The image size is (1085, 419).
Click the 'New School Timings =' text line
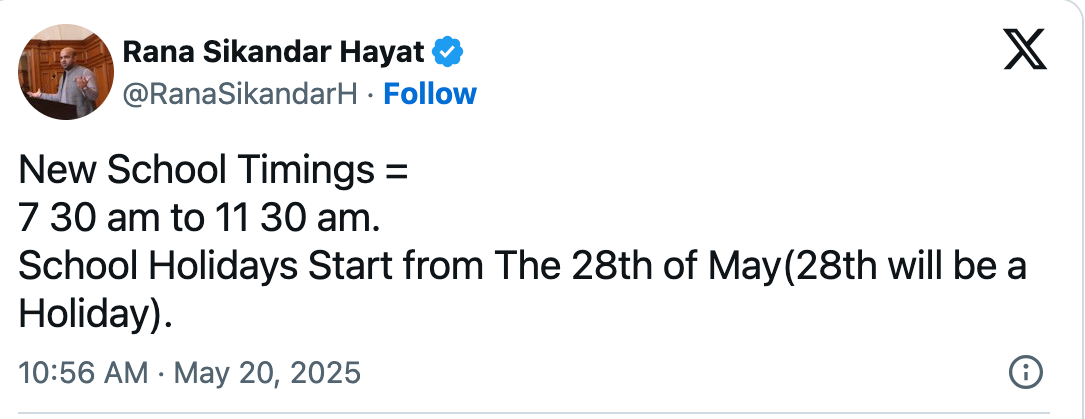coord(214,170)
